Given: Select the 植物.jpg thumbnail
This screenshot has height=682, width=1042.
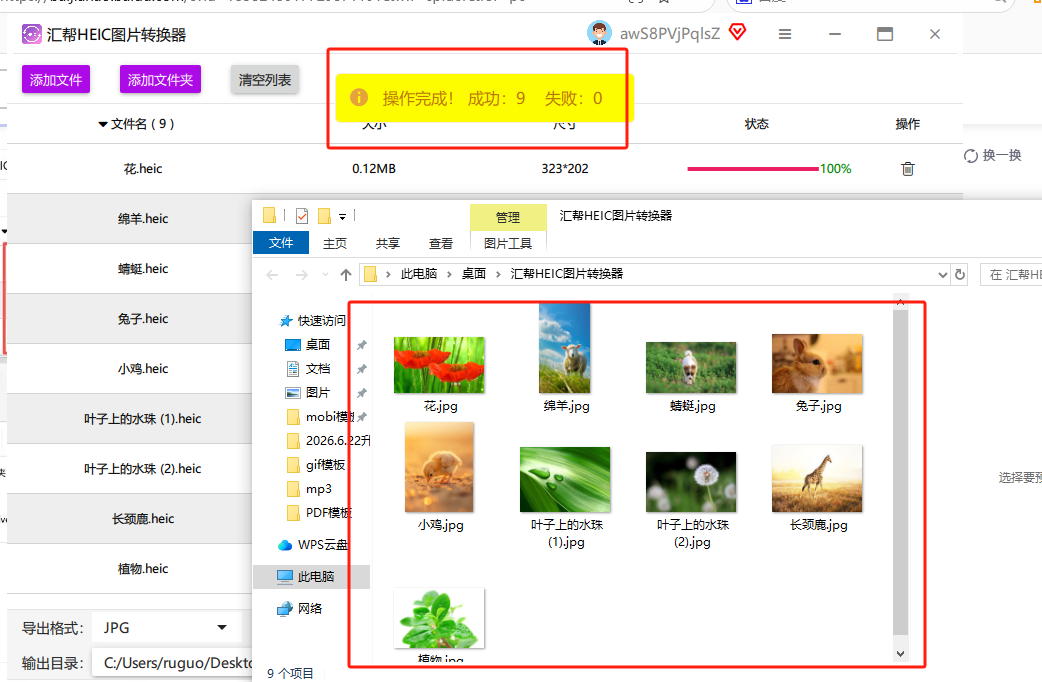Looking at the screenshot, I should pyautogui.click(x=439, y=618).
